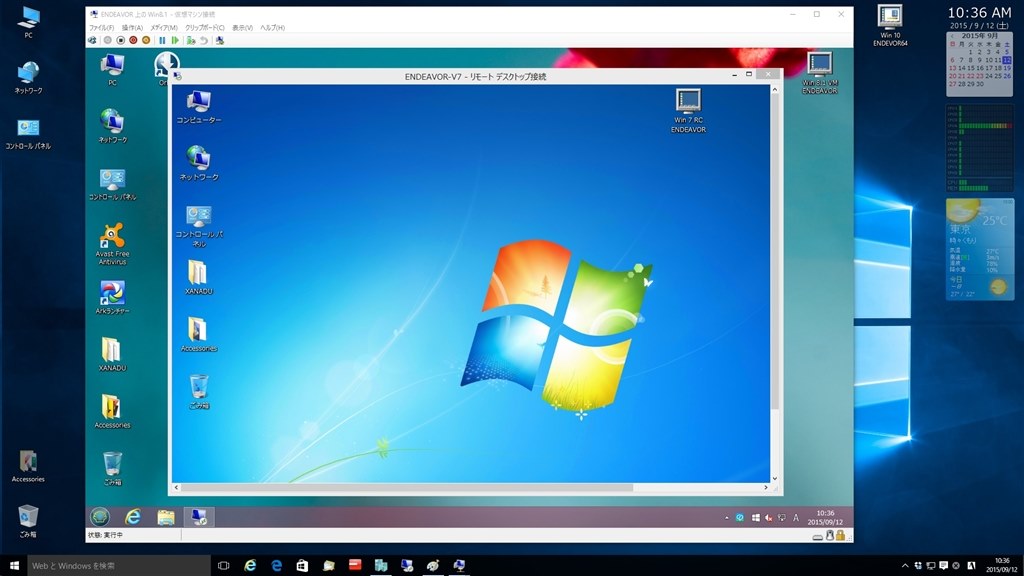Open the 操作(A) menu
The width and height of the screenshot is (1024, 576).
(132, 28)
